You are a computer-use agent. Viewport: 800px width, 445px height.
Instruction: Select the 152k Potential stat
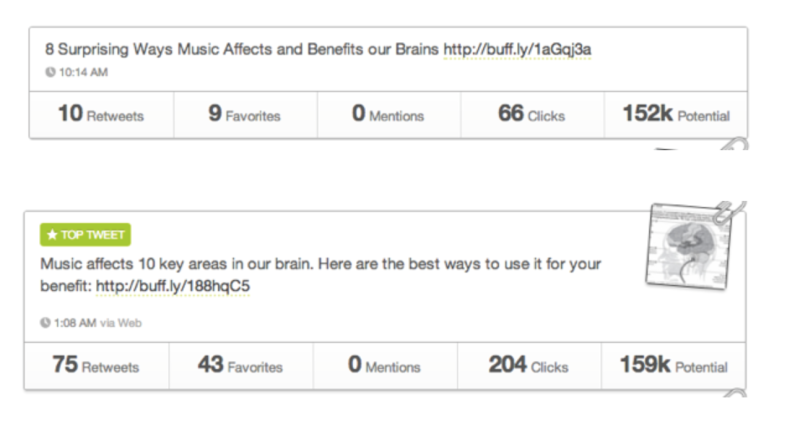[x=676, y=114]
